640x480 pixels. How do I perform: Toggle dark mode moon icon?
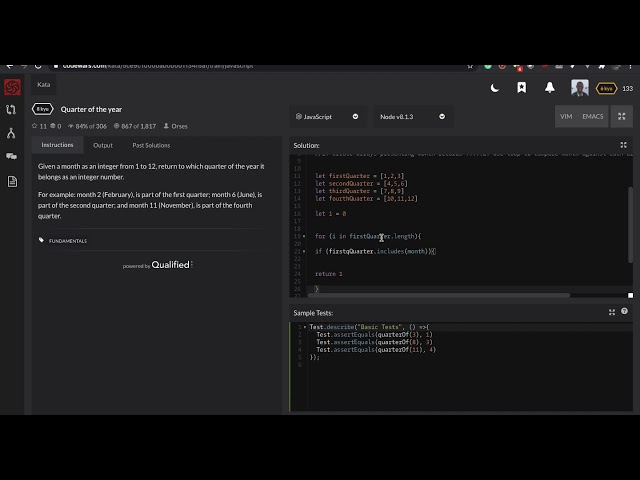[x=495, y=88]
